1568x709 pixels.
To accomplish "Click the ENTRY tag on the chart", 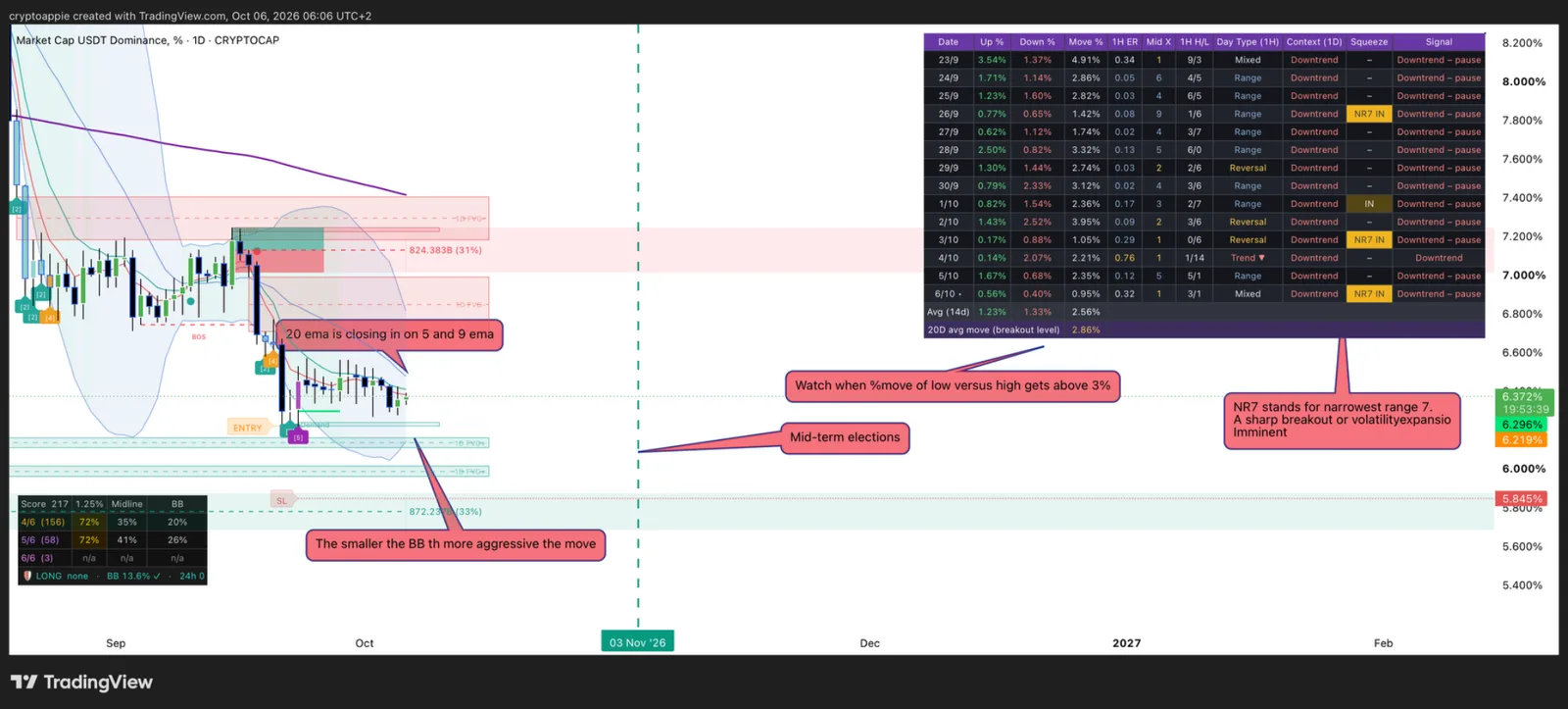I will pyautogui.click(x=248, y=428).
